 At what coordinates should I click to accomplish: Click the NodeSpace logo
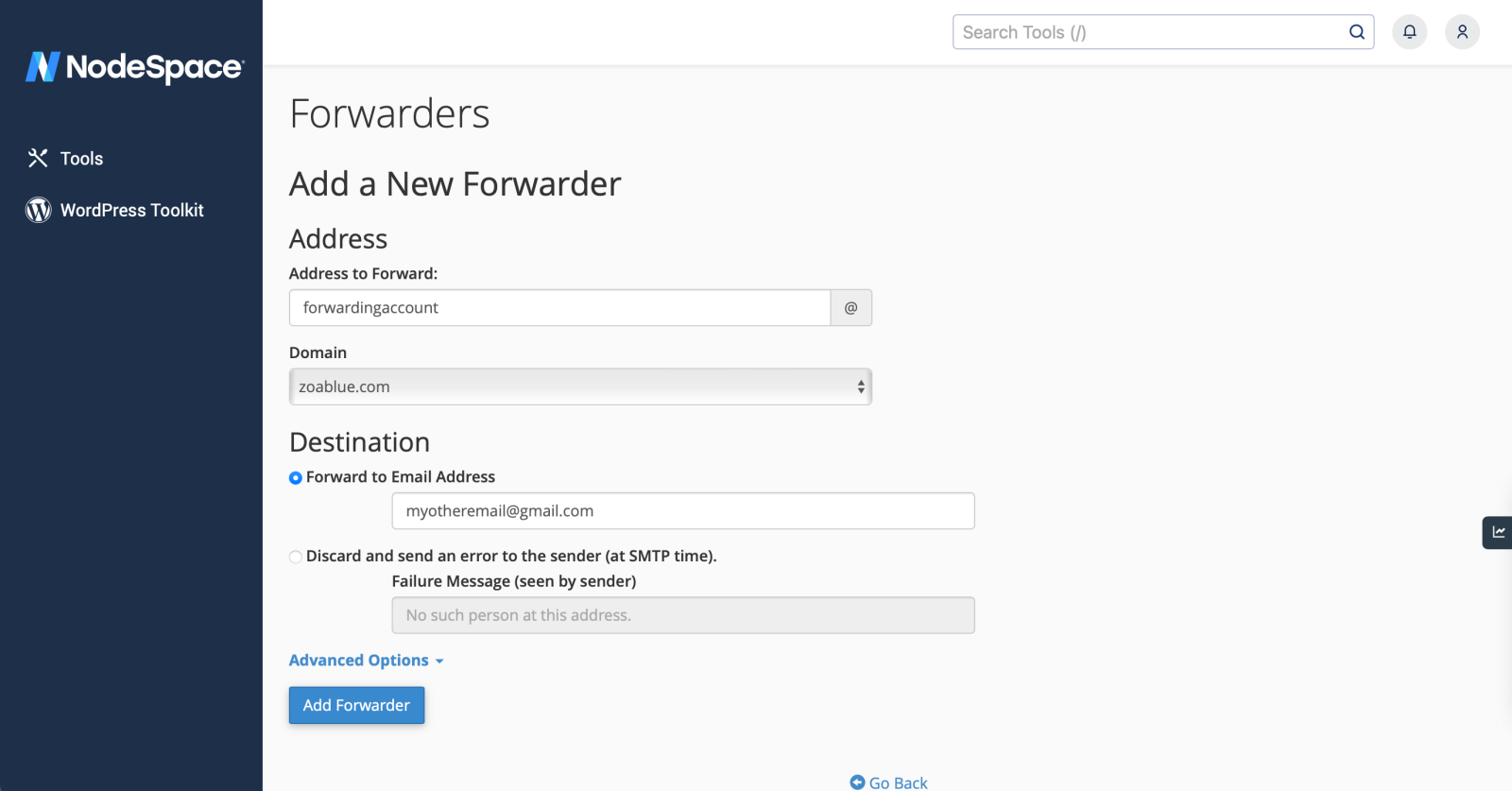click(134, 67)
